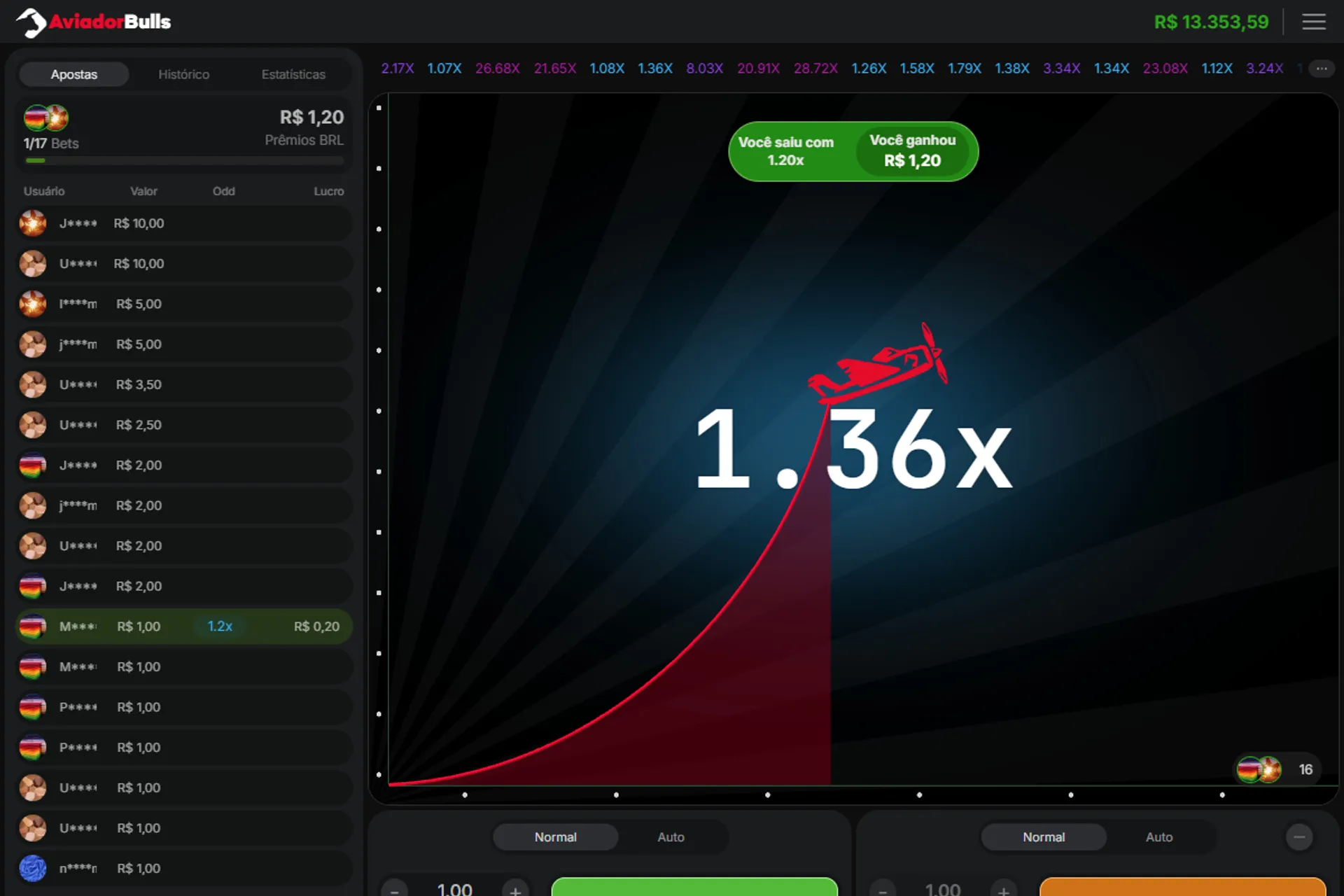Click the AviadorBulls logo icon

click(x=31, y=22)
